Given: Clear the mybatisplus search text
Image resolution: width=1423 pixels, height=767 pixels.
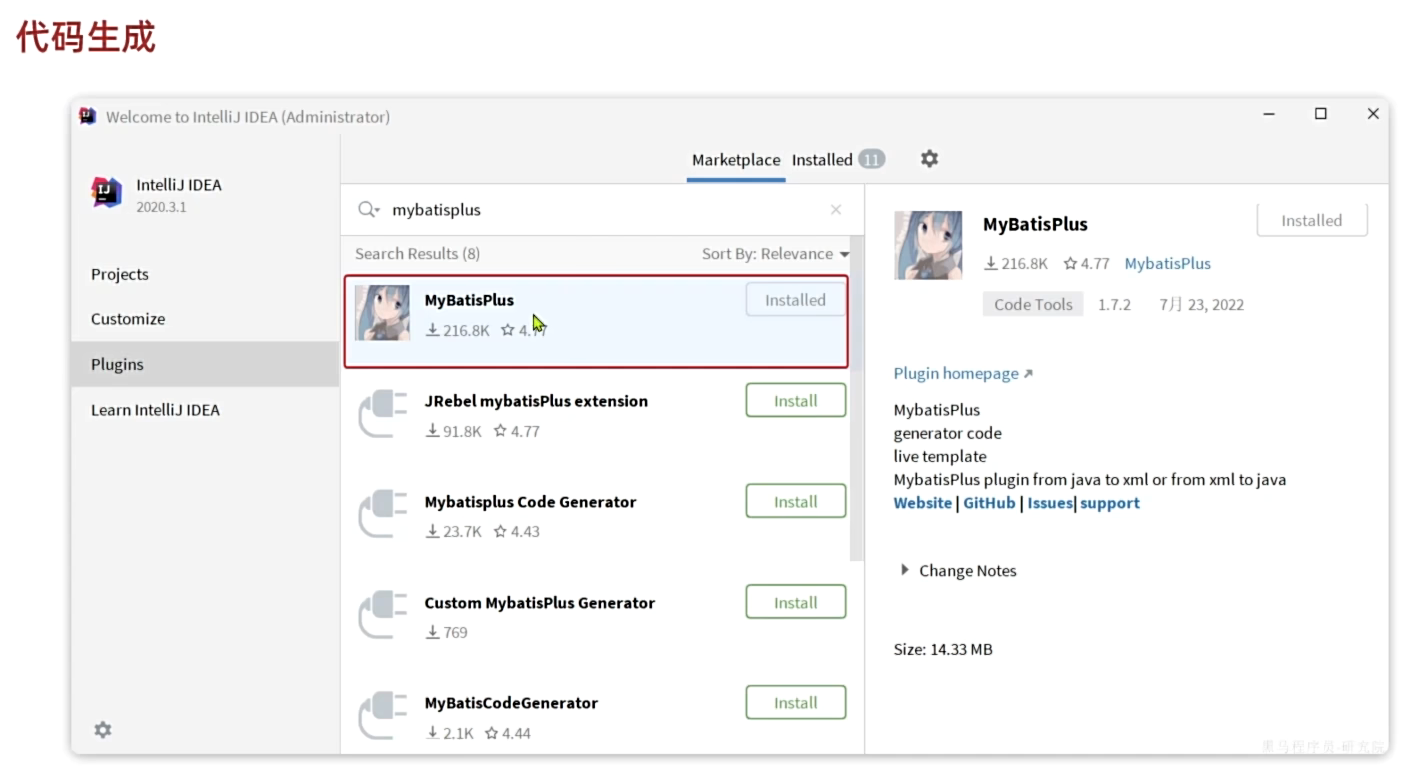Looking at the screenshot, I should point(836,210).
